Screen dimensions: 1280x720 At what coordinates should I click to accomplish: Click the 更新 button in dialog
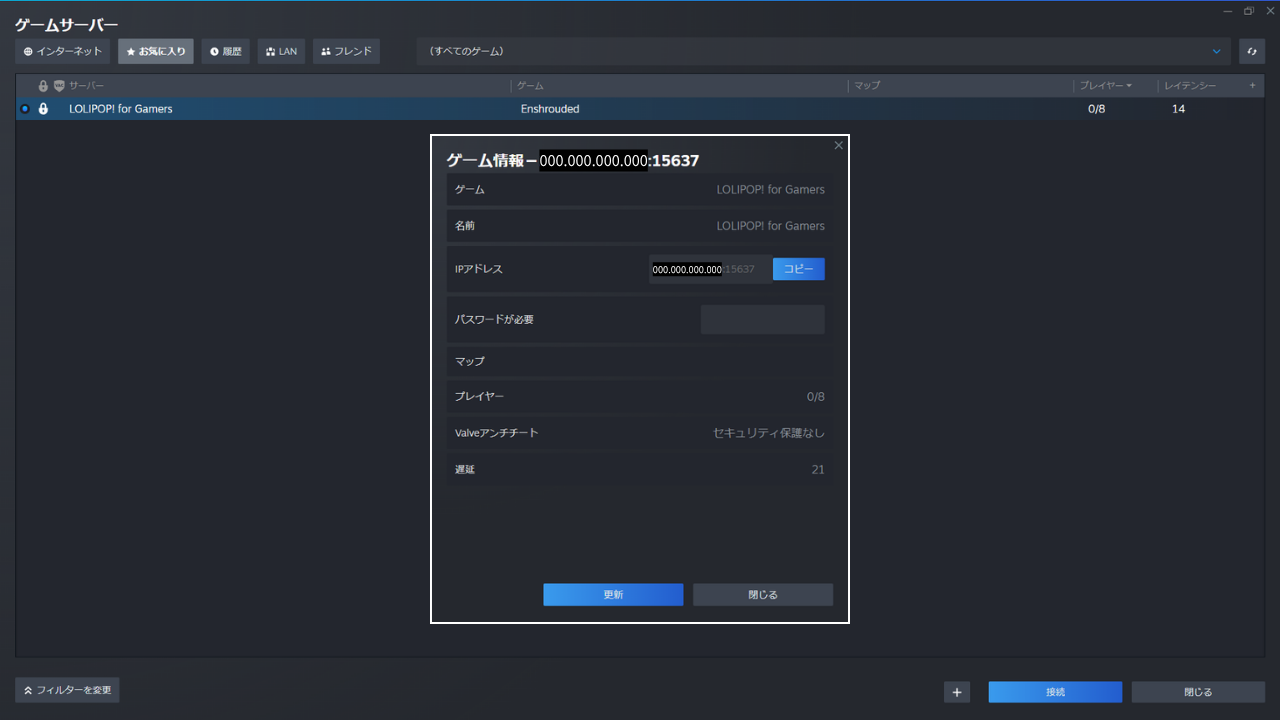tap(613, 594)
